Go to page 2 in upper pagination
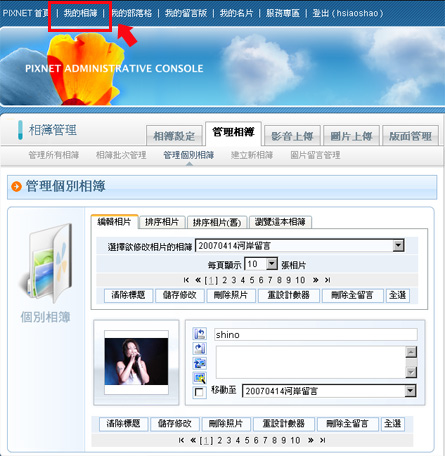 click(225, 280)
